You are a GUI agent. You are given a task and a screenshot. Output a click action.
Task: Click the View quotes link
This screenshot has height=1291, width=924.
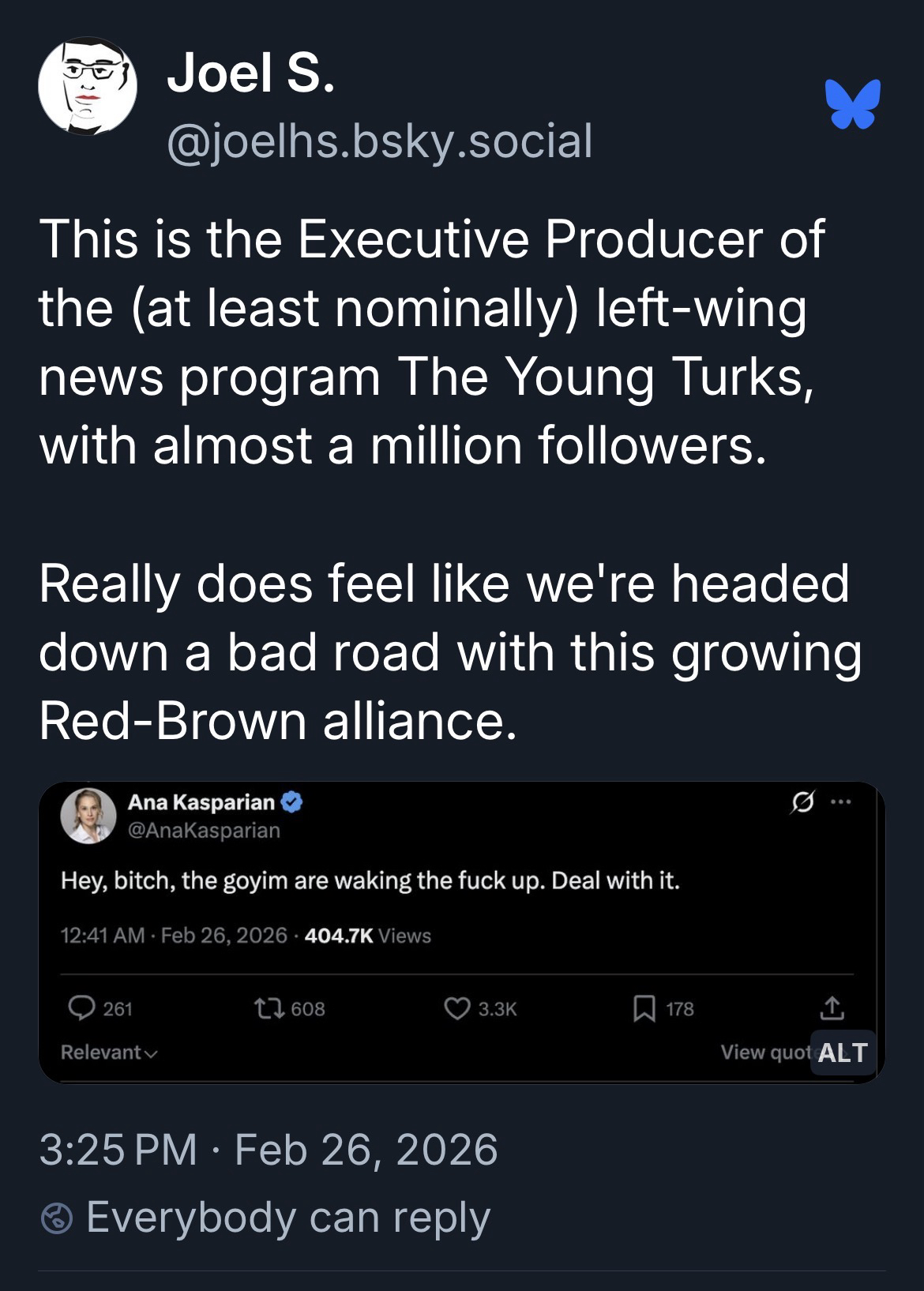764,1053
